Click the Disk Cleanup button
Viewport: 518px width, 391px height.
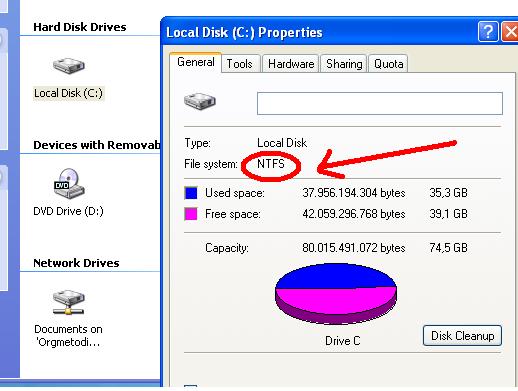[462, 336]
